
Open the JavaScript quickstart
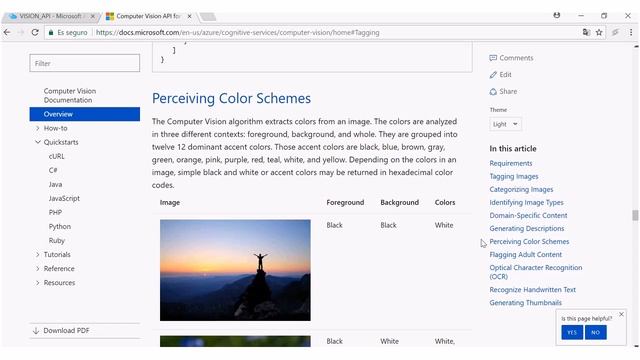64,198
